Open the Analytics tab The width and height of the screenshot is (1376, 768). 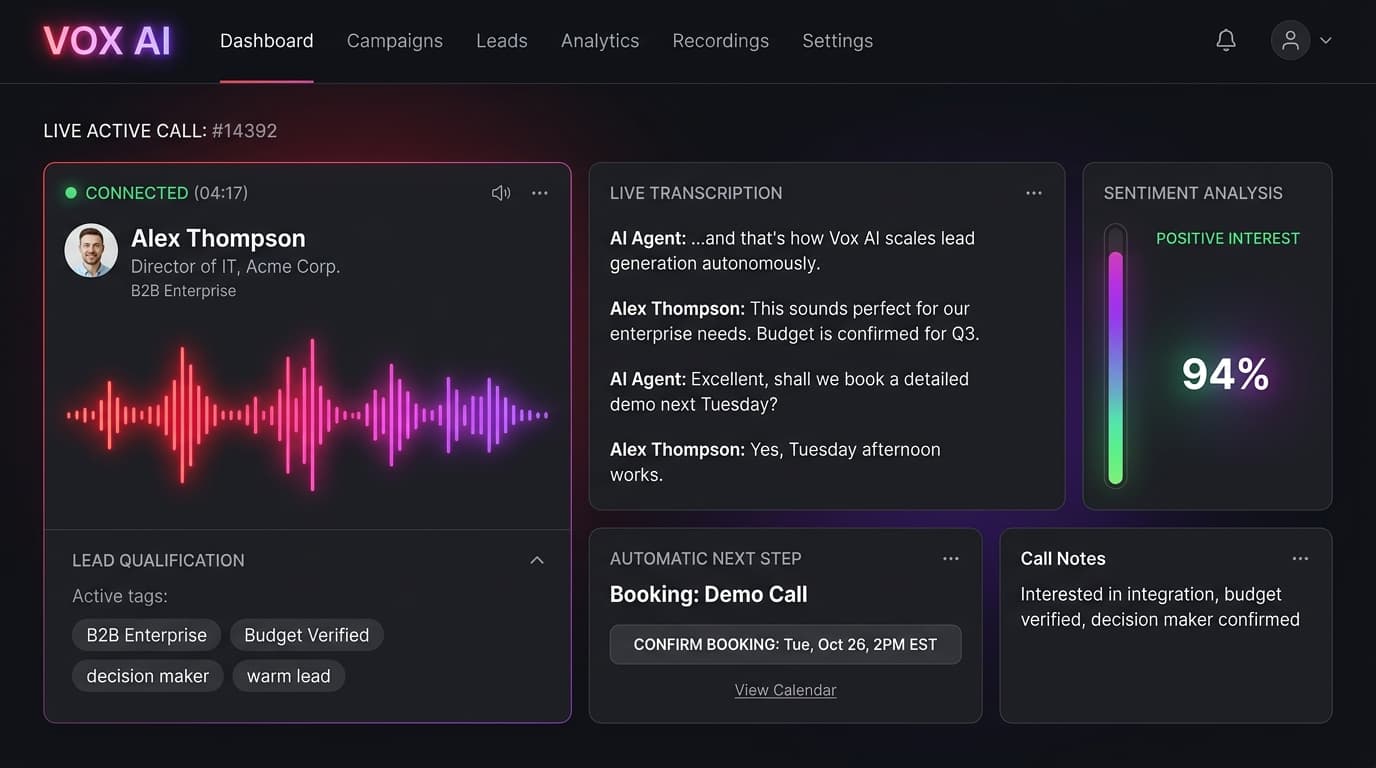coord(600,41)
